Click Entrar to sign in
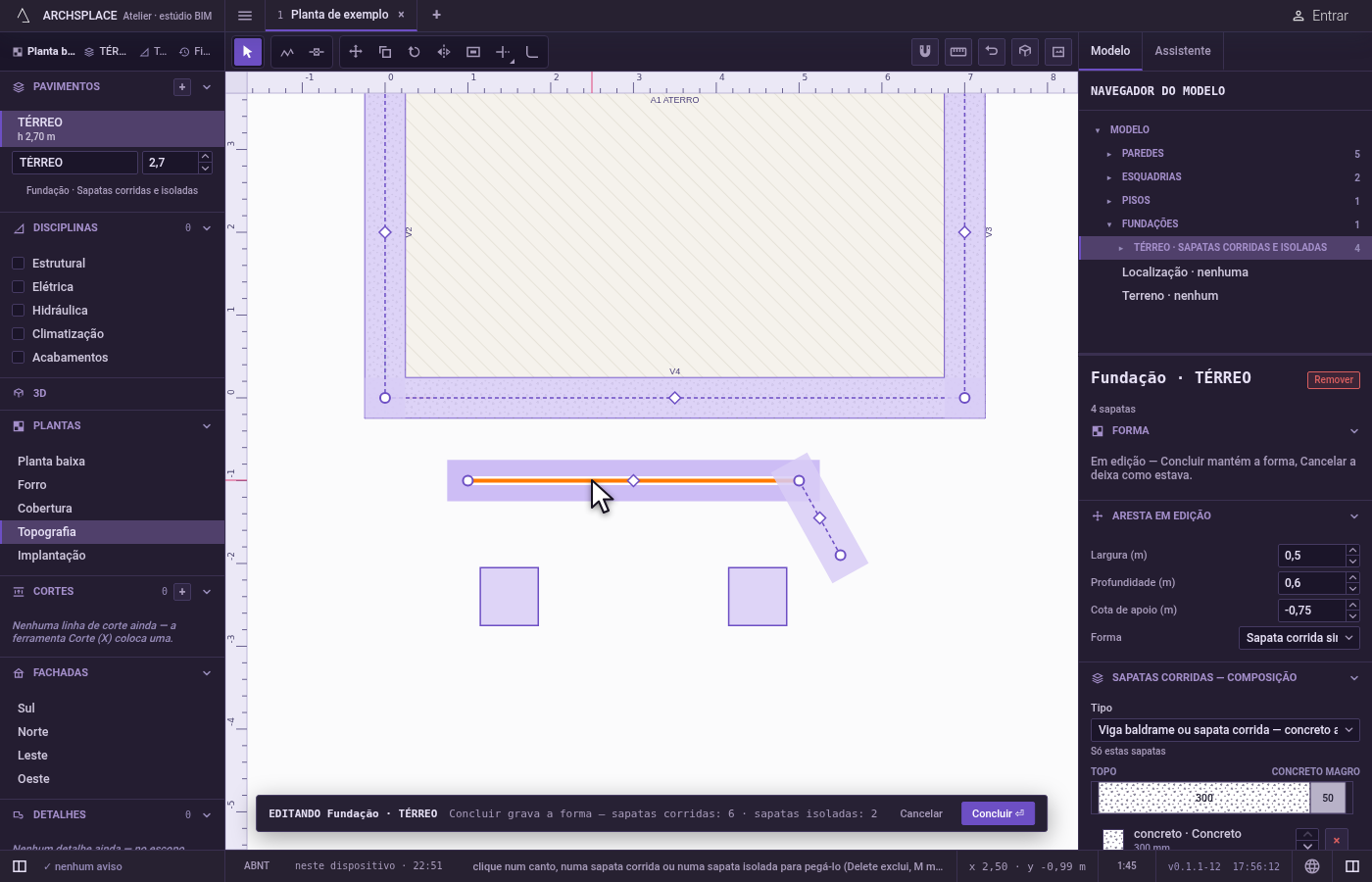The width and height of the screenshot is (1372, 882). pyautogui.click(x=1320, y=16)
